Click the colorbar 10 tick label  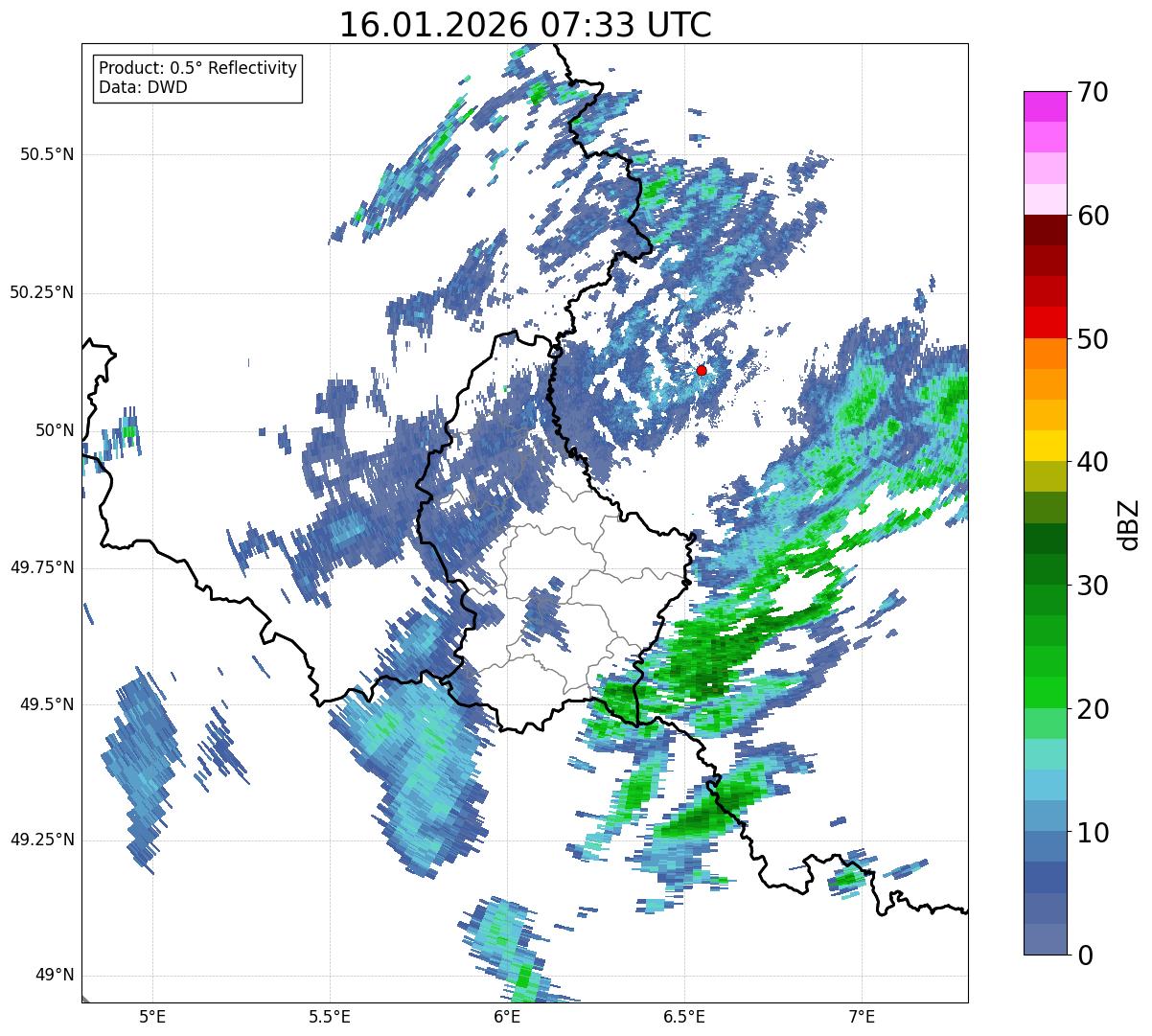coord(1093,832)
